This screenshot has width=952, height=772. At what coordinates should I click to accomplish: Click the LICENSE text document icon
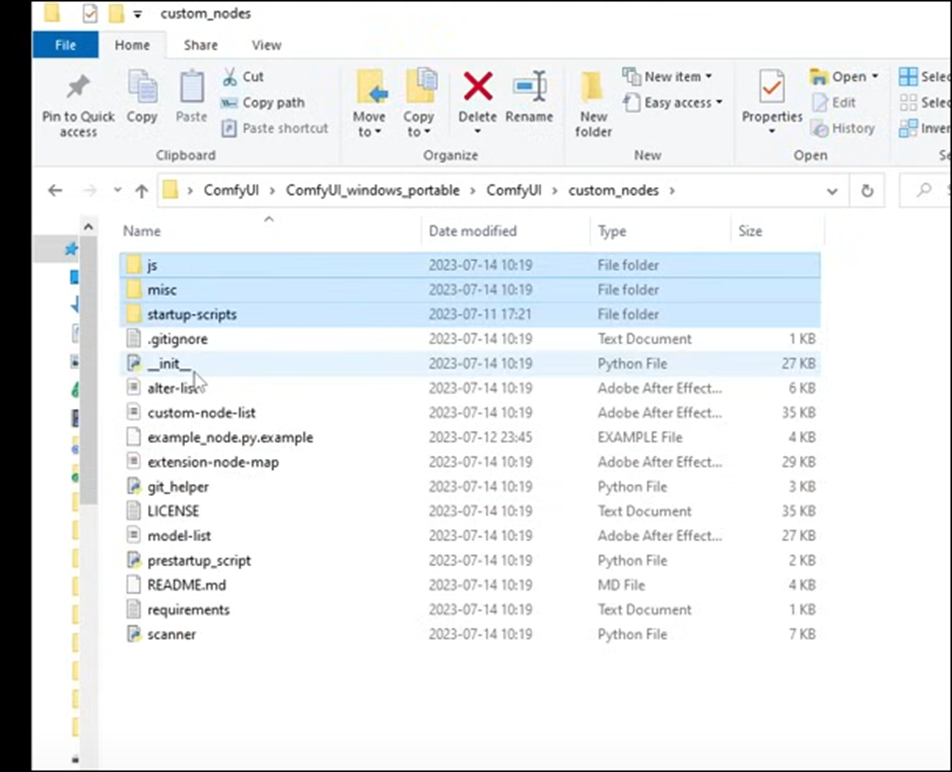[x=134, y=510]
